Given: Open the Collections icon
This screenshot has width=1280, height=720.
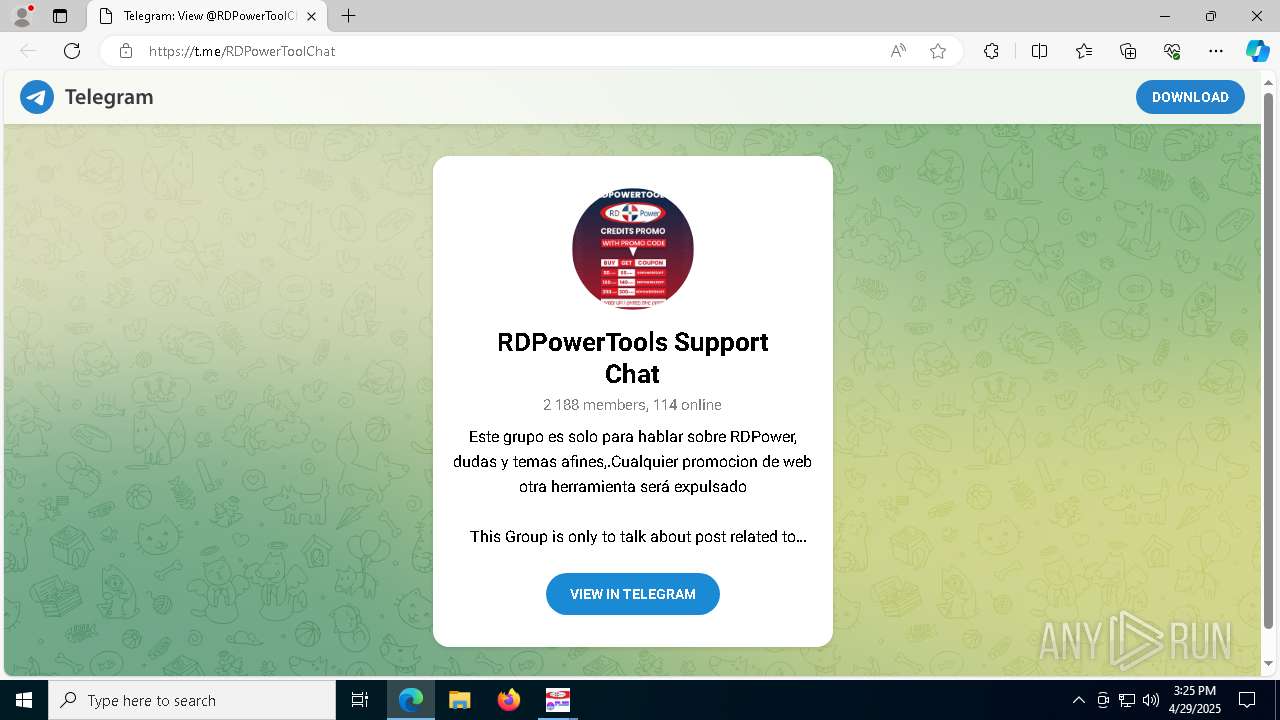Looking at the screenshot, I should pos(1128,51).
